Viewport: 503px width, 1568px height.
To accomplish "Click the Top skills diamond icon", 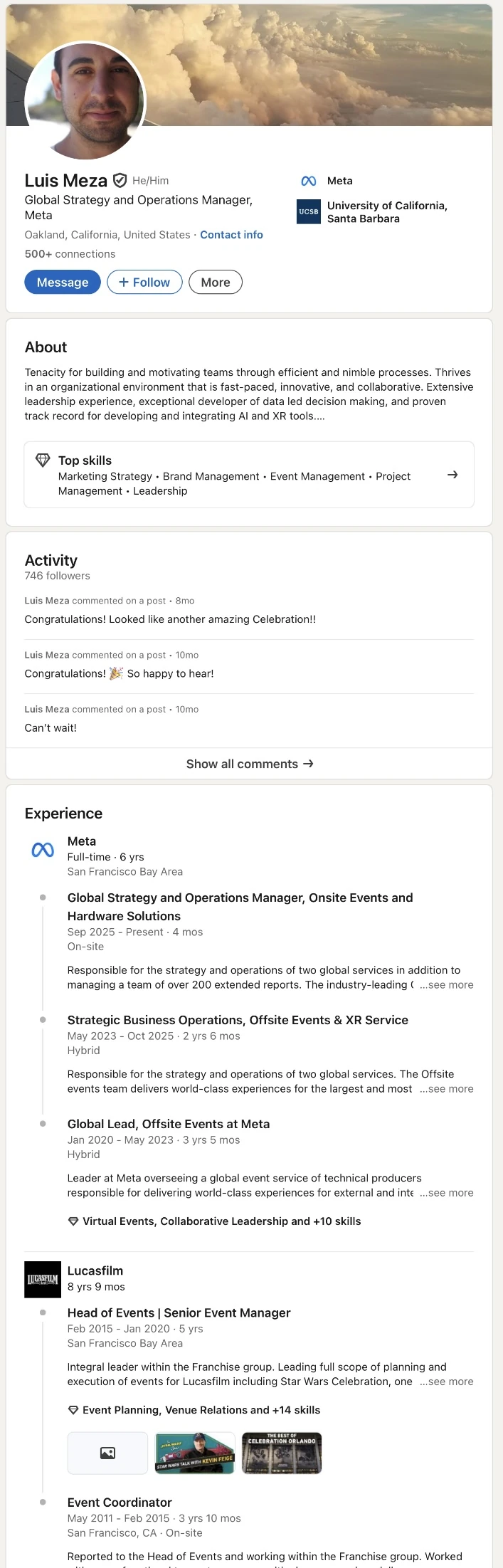I will [x=43, y=461].
